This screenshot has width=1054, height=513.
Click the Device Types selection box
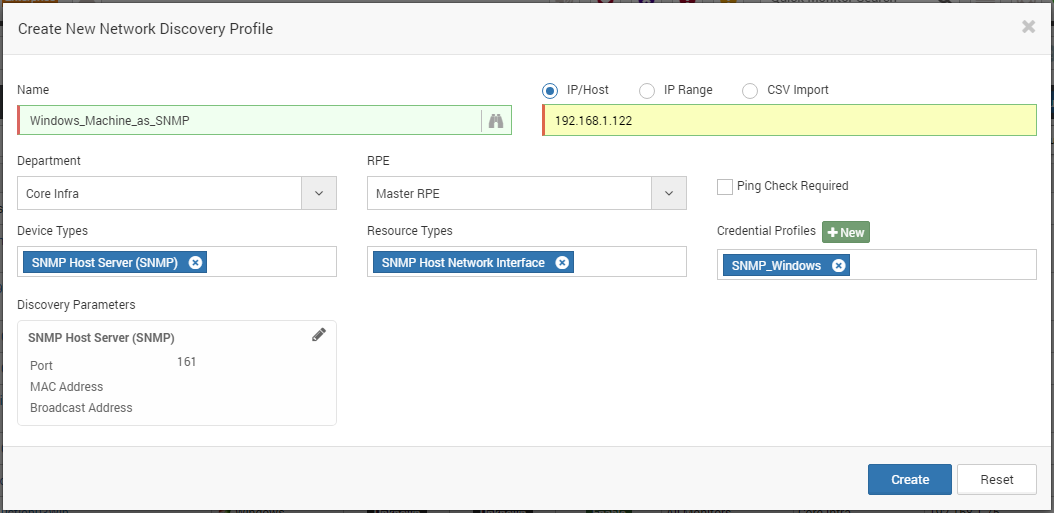tap(177, 262)
